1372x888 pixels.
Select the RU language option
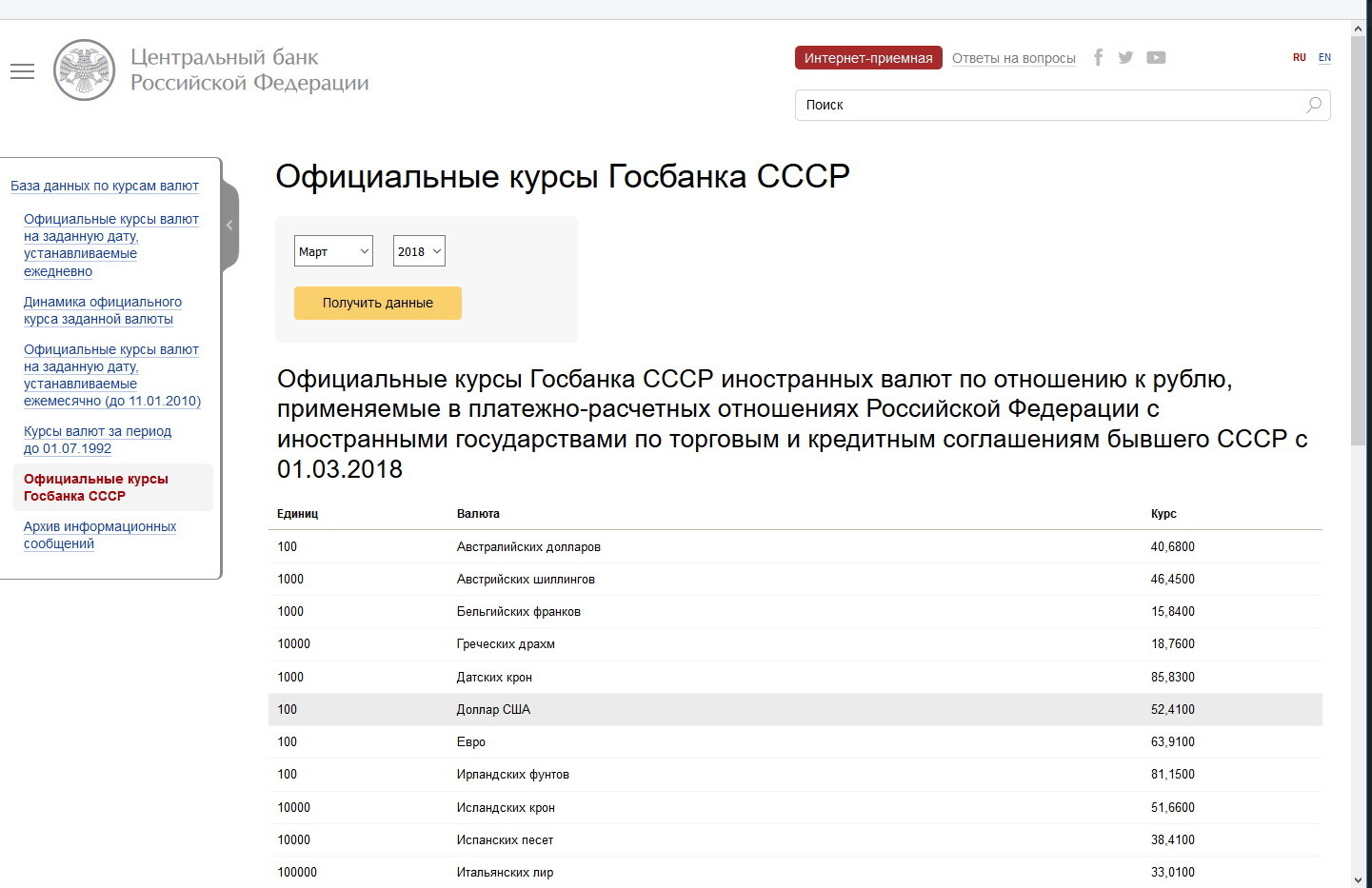[1299, 58]
